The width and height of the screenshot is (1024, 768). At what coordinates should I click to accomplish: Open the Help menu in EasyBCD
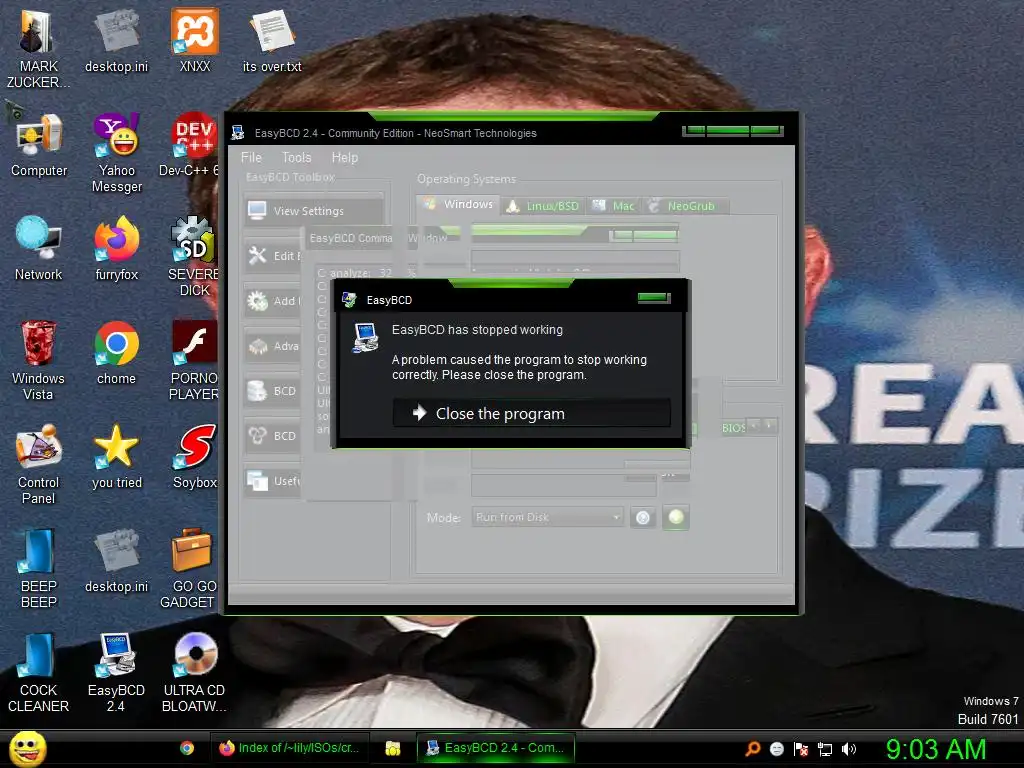[344, 157]
